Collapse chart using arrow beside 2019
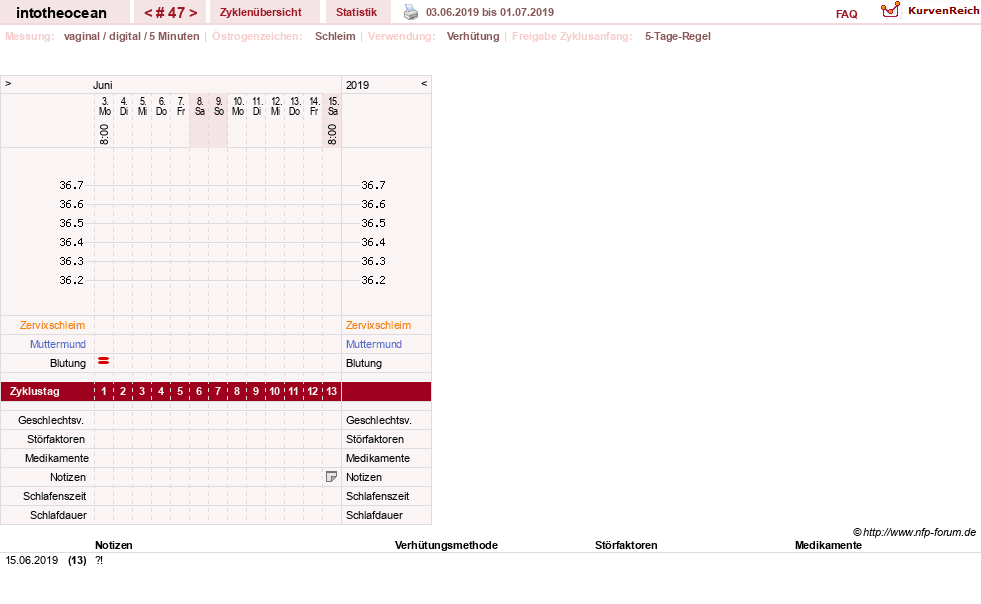This screenshot has width=981, height=604. pos(424,83)
